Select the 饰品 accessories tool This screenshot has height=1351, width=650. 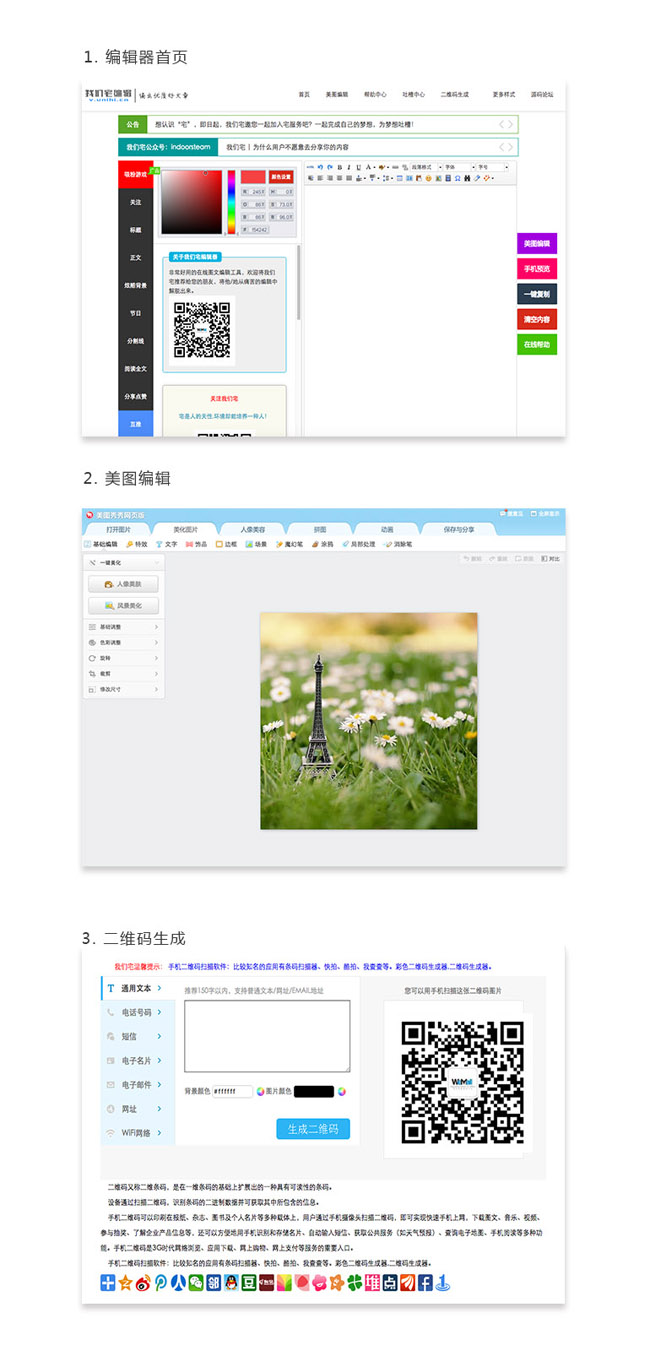tap(197, 544)
